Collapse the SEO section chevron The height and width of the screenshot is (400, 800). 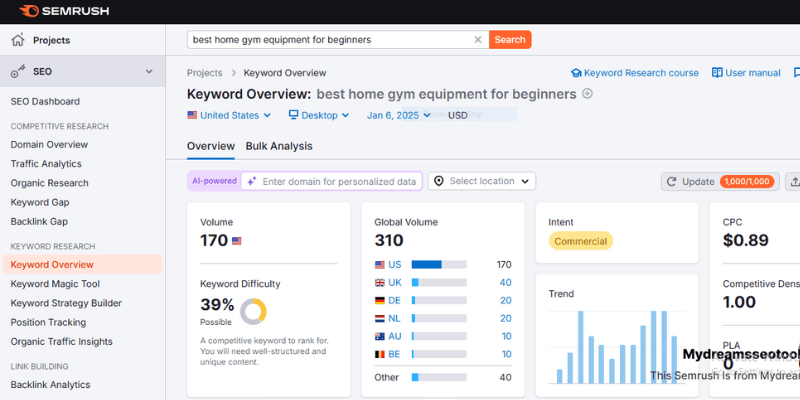click(149, 71)
